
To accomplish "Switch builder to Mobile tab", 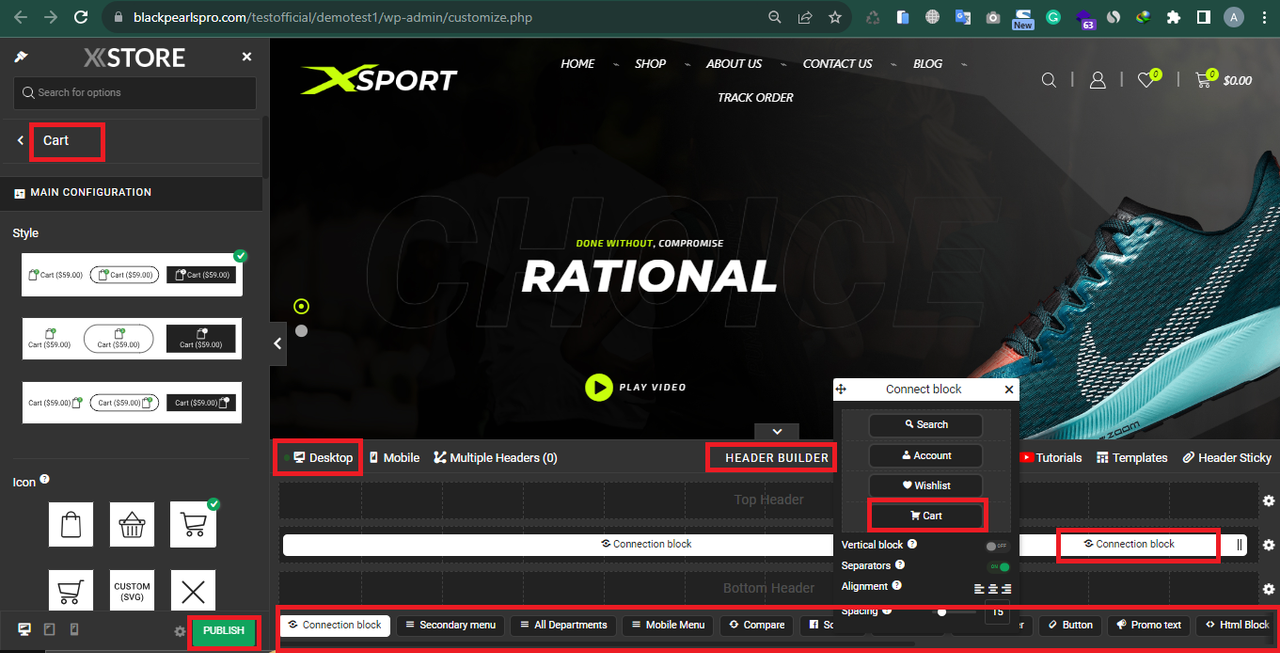I will pyautogui.click(x=394, y=457).
